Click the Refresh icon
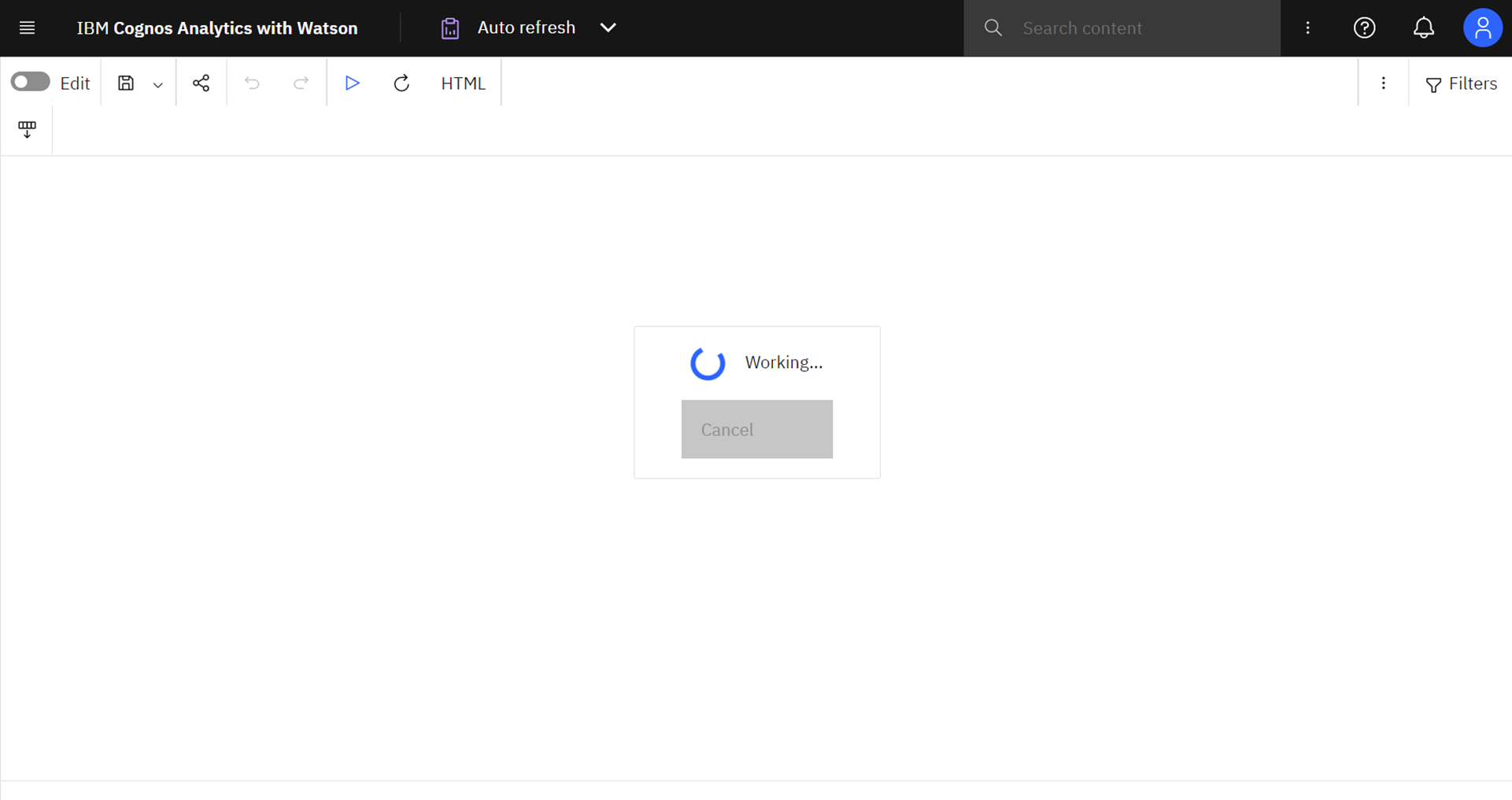Screen dimensions: 1512x800 point(401,83)
